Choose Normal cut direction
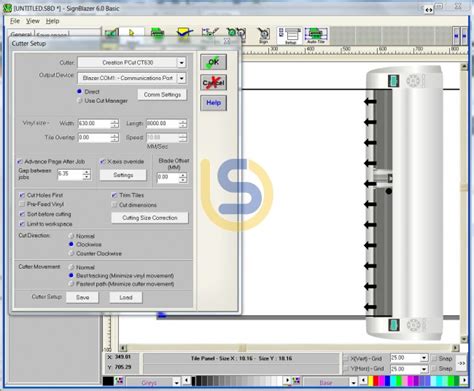Screen dimensions: 474x391 point(71,236)
